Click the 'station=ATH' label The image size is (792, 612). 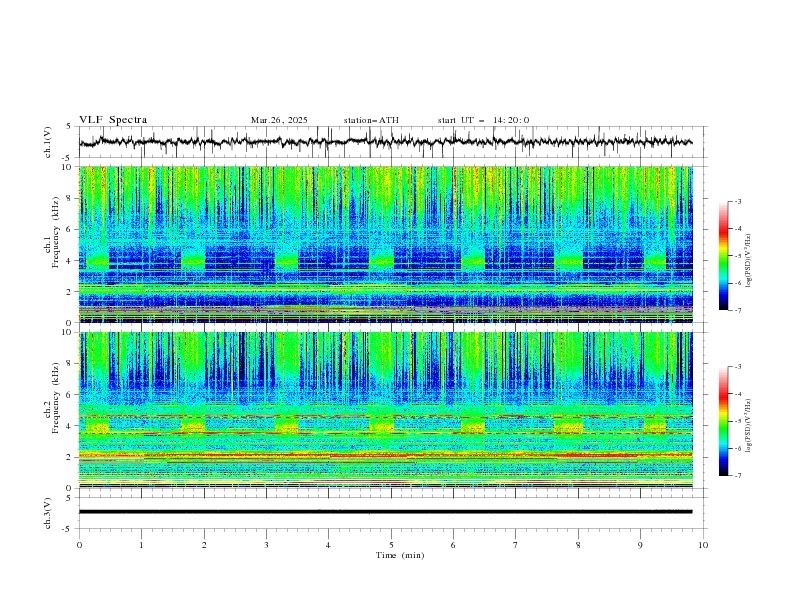point(371,120)
